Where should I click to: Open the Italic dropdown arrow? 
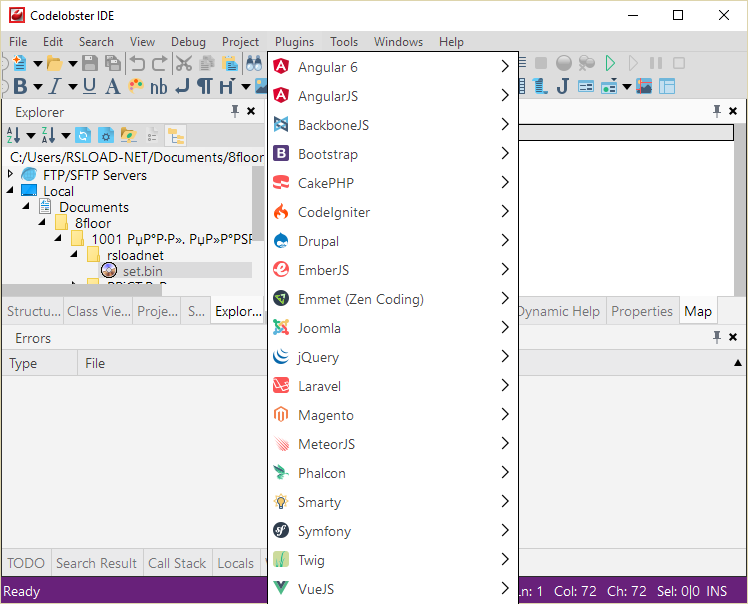(73, 87)
